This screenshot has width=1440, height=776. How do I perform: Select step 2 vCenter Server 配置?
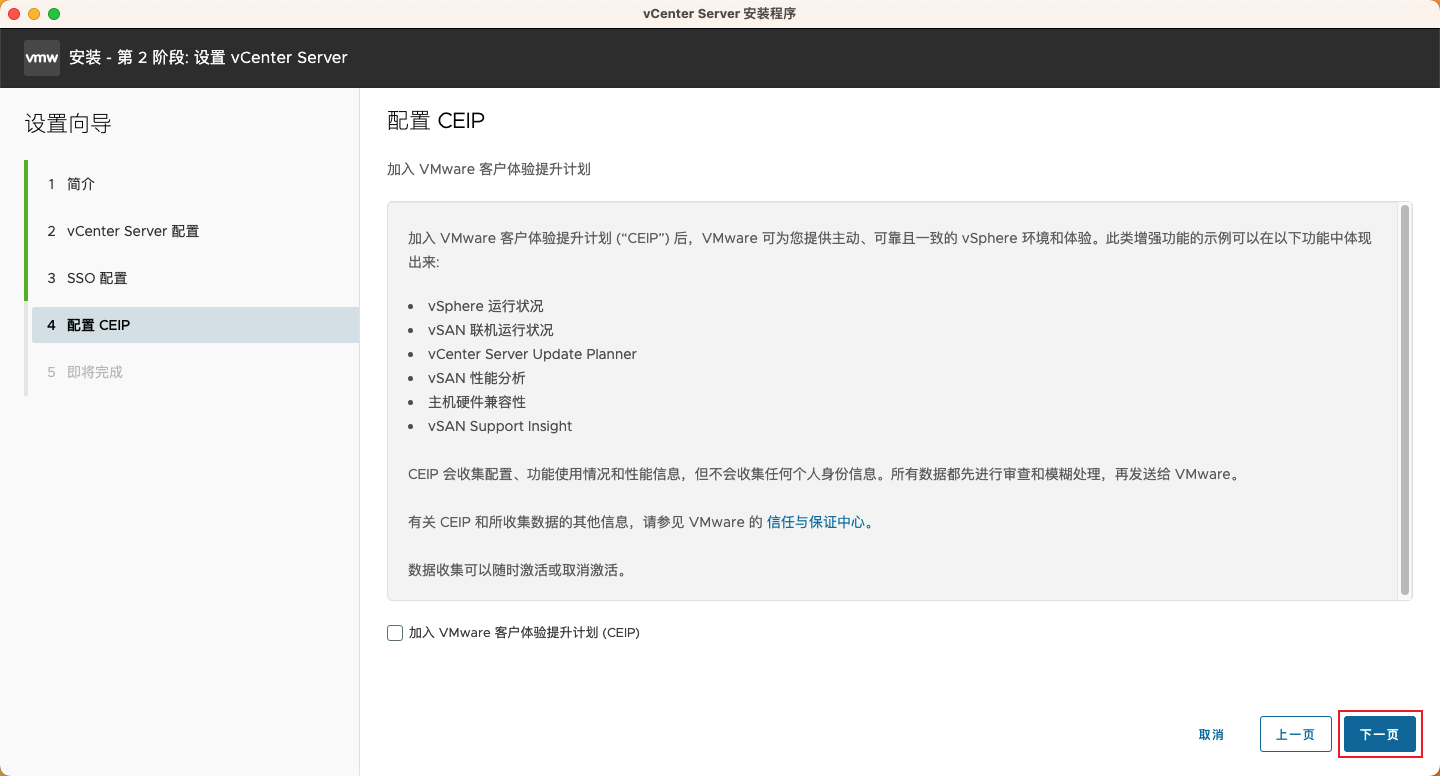195,231
